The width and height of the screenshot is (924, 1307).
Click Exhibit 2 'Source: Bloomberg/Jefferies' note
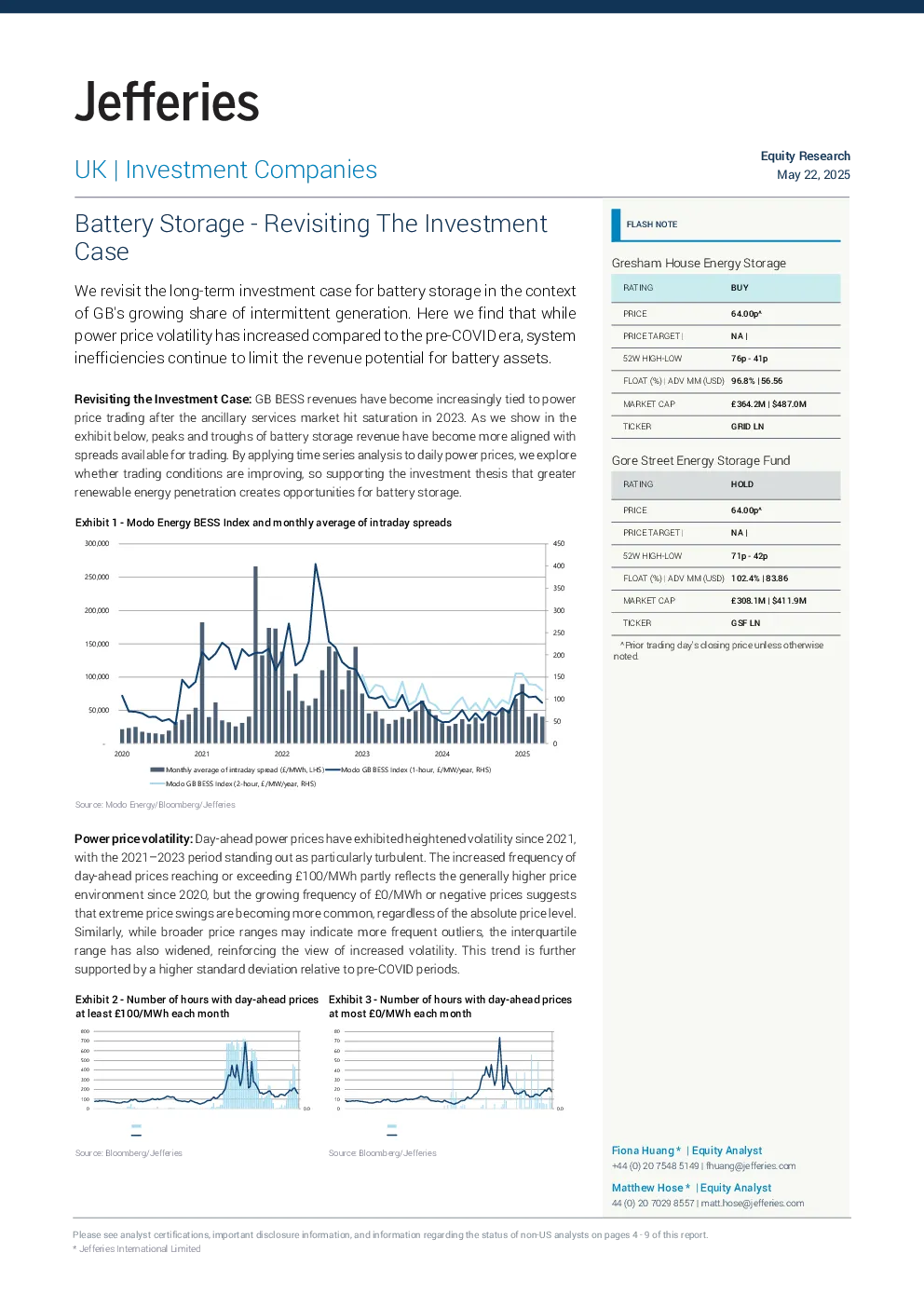(x=129, y=1153)
